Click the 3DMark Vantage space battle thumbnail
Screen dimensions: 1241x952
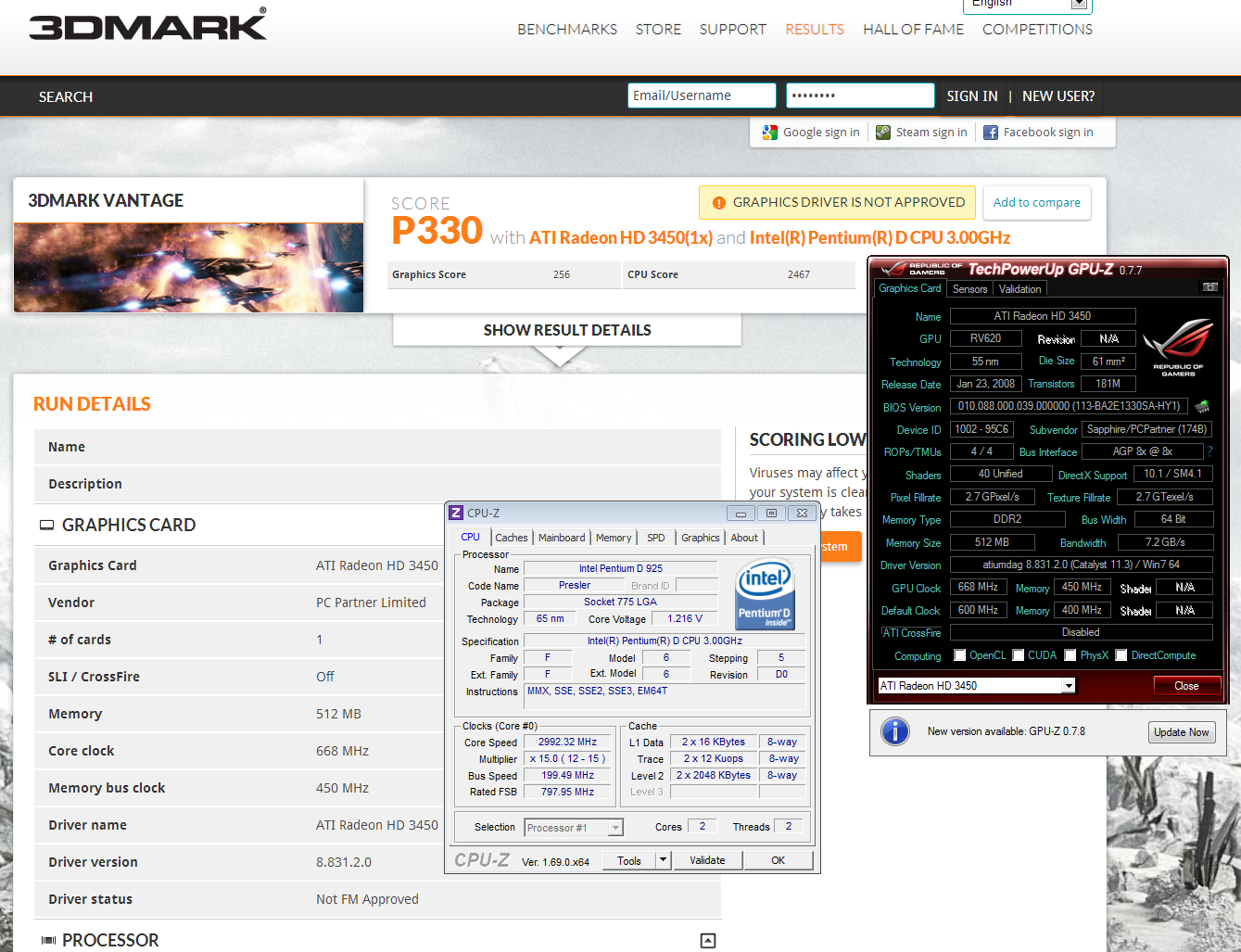click(x=189, y=268)
